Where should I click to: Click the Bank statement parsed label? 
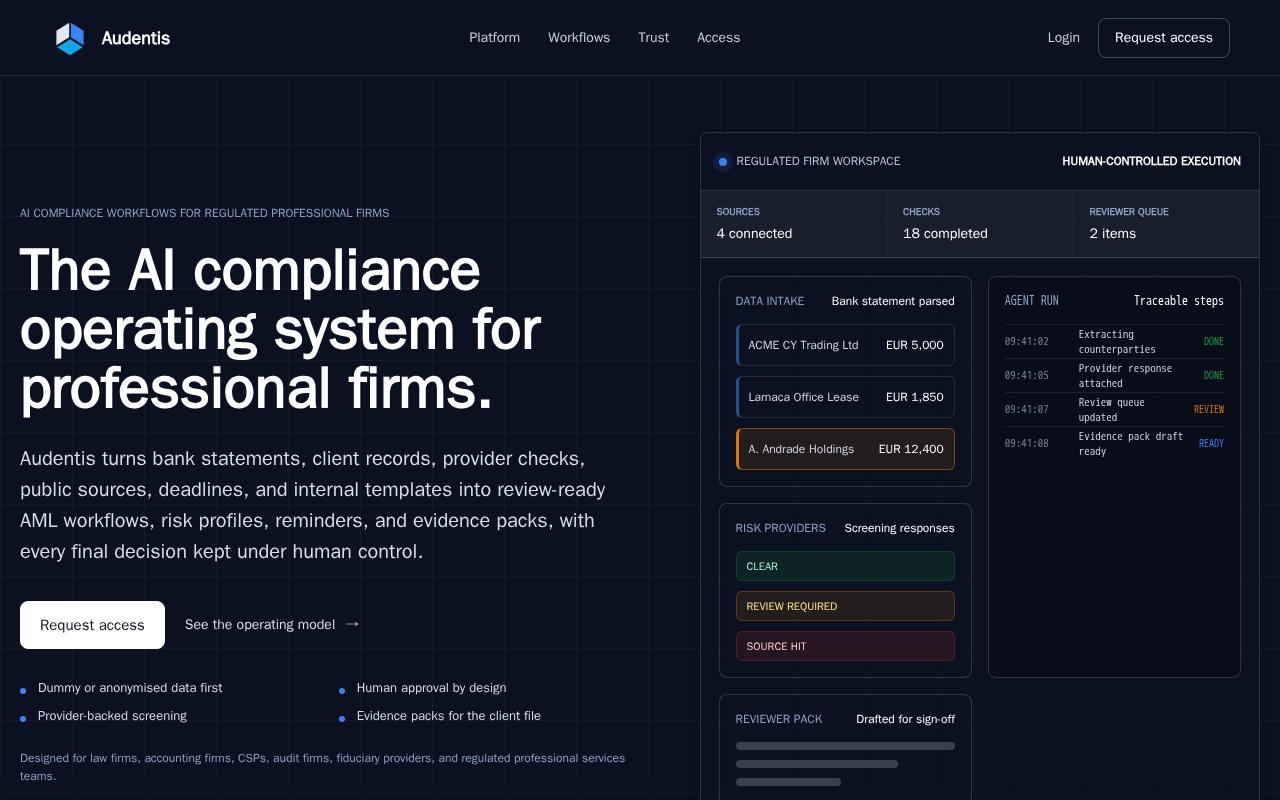pos(893,301)
